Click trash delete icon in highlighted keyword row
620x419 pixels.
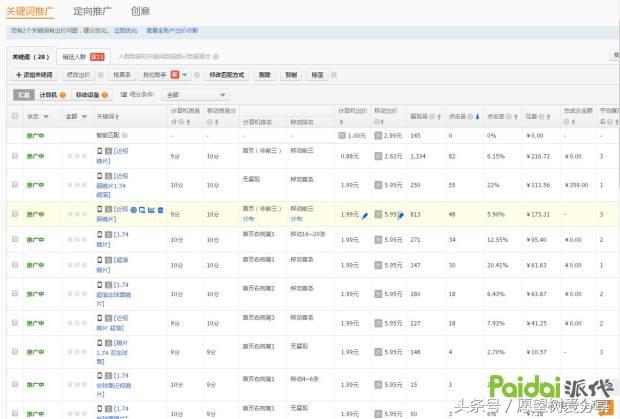(x=160, y=210)
